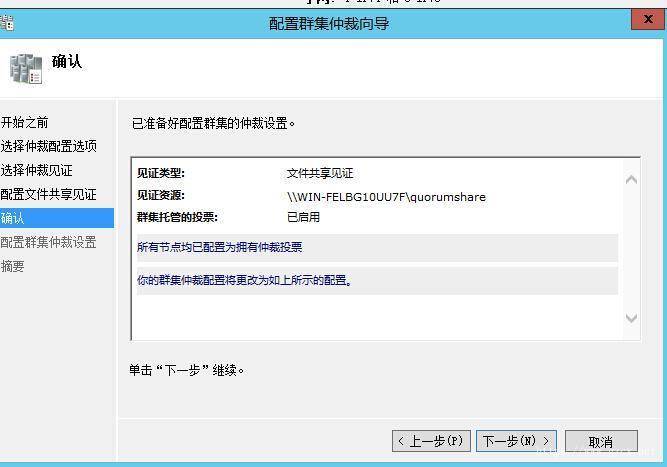Screen dimensions: 667x467
Task: Click the cluster servers icon beside 确认
Action: [26, 69]
